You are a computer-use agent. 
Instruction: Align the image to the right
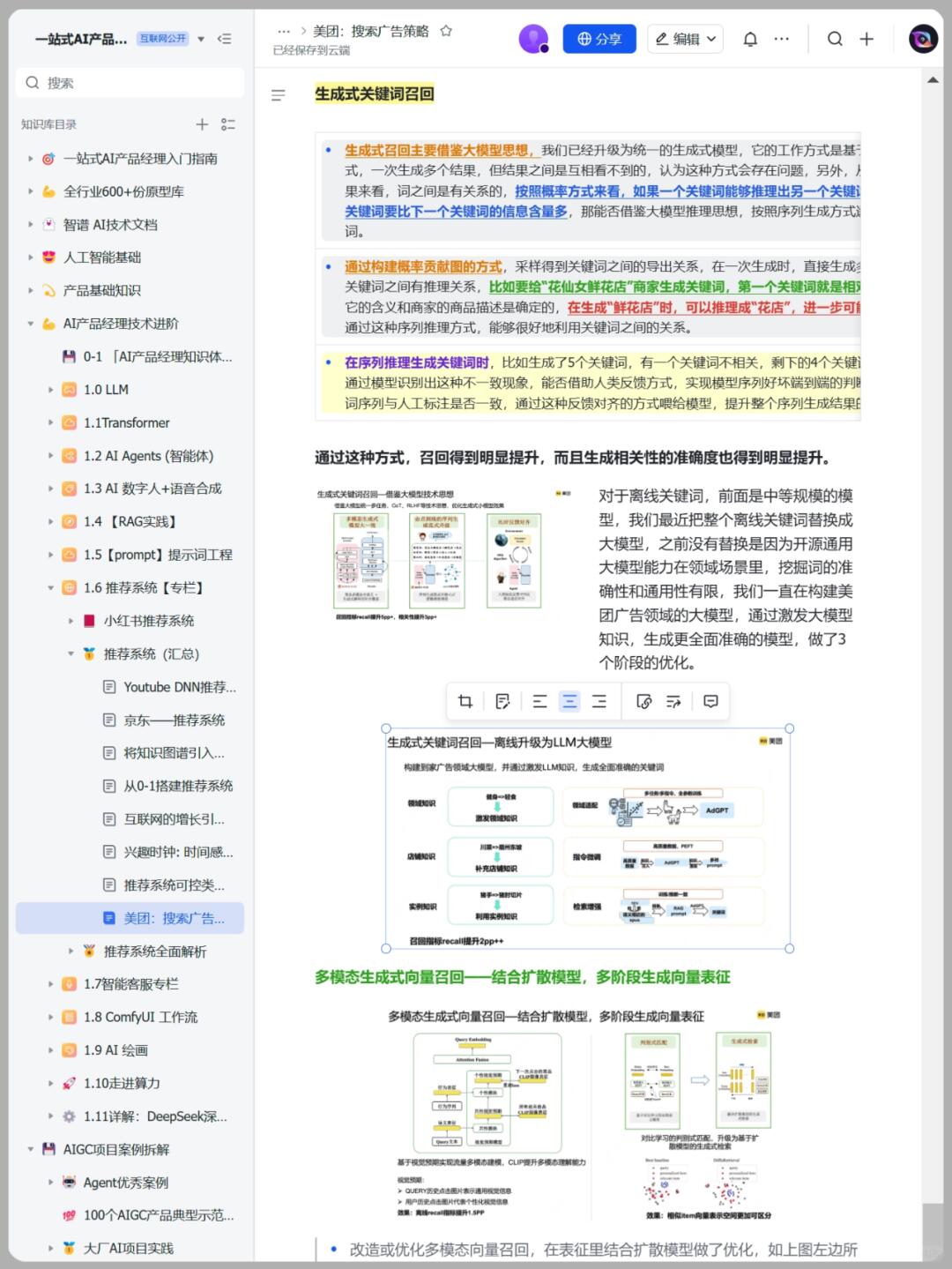tap(599, 701)
